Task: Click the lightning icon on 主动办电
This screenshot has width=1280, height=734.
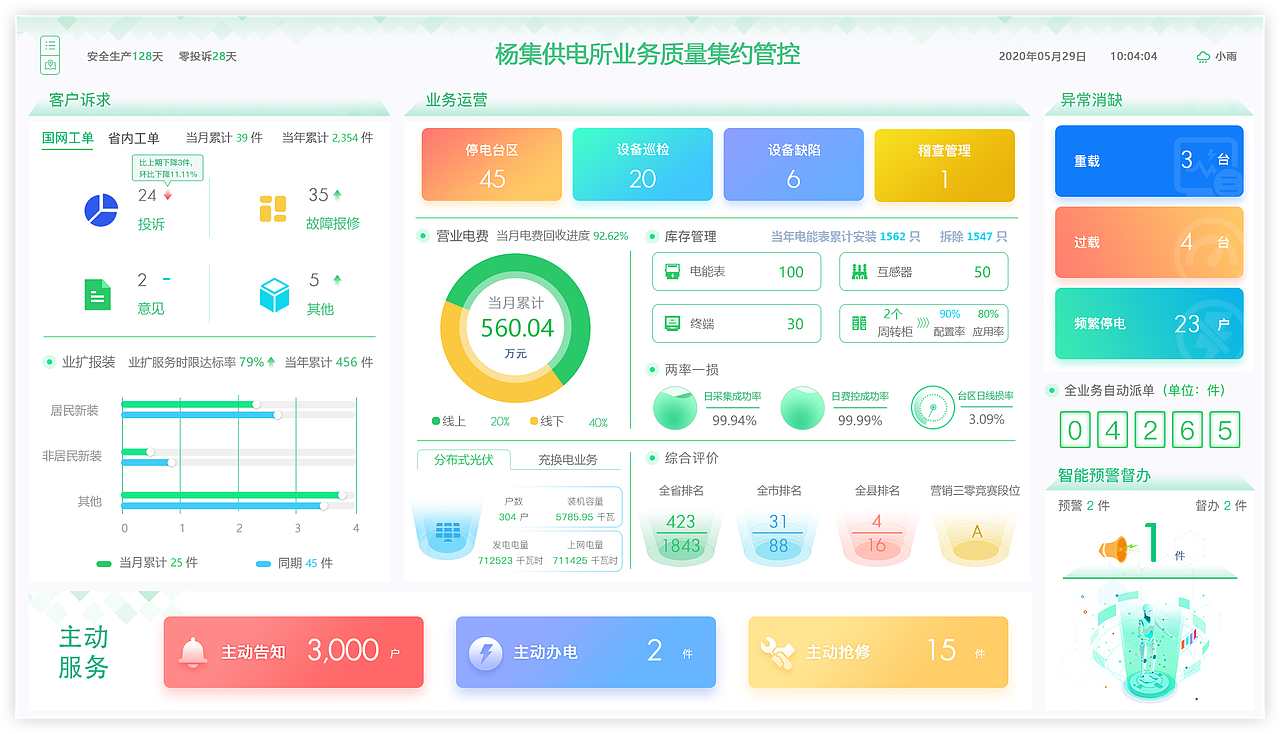Action: click(486, 653)
